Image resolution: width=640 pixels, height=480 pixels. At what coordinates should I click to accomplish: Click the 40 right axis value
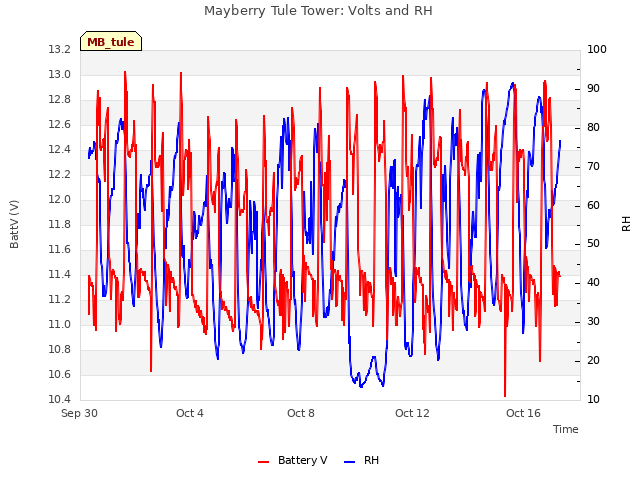click(x=593, y=282)
